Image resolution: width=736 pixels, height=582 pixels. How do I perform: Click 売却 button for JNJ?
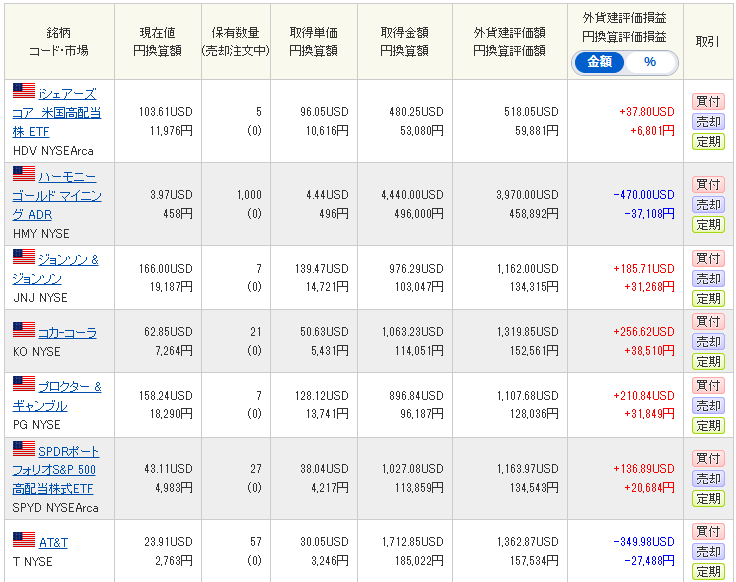[x=708, y=278]
